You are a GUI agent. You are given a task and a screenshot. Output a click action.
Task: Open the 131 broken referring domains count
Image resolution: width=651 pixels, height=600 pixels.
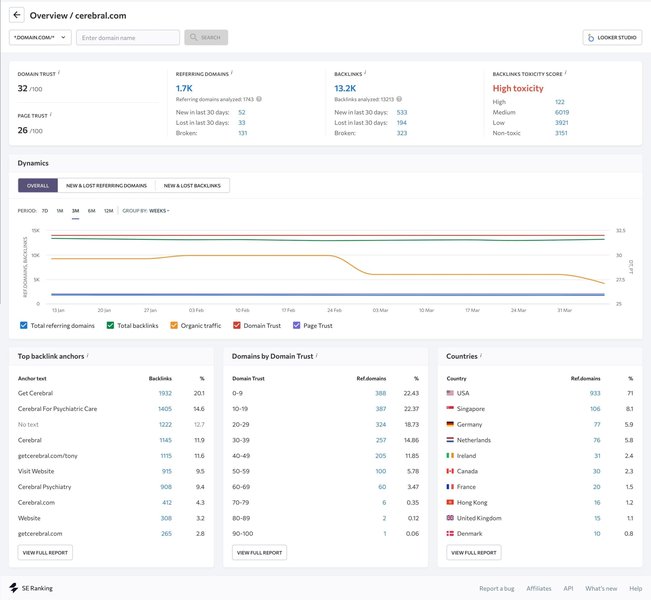coord(242,133)
